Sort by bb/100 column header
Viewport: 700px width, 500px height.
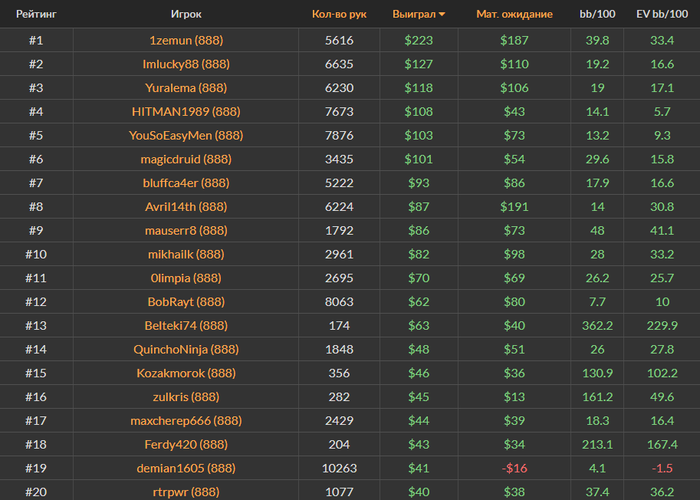(597, 14)
